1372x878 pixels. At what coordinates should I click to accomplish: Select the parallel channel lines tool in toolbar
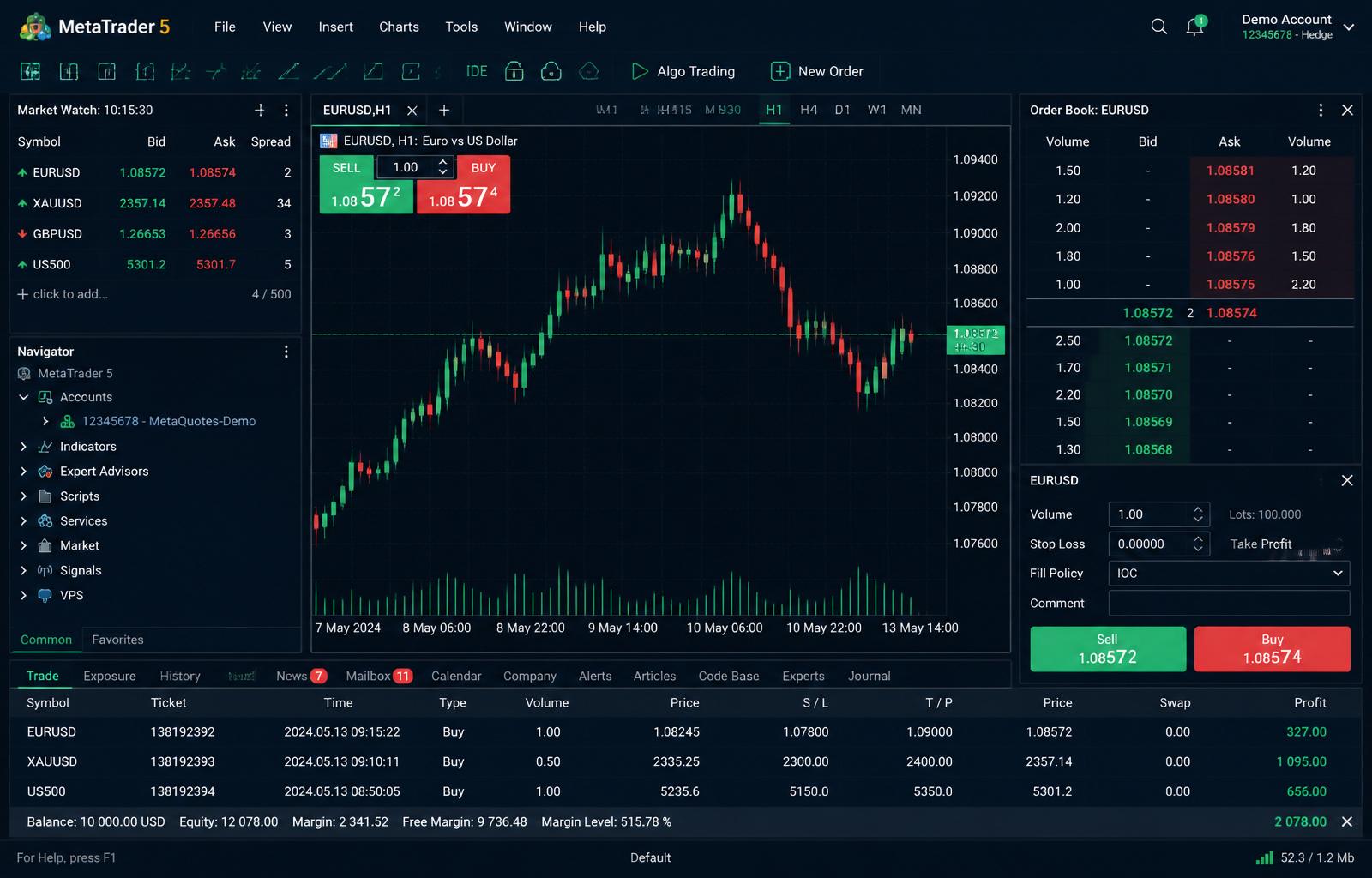click(329, 71)
